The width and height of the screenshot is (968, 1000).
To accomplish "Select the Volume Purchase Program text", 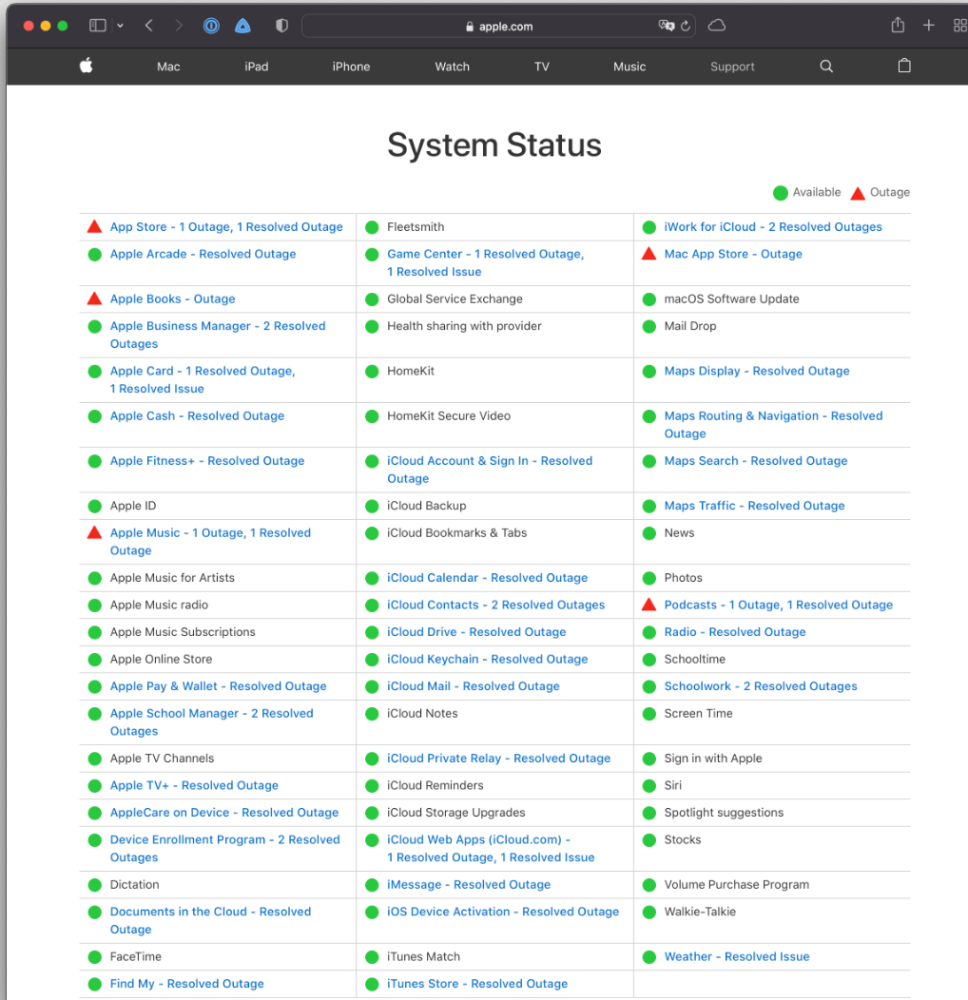I will pos(737,885).
